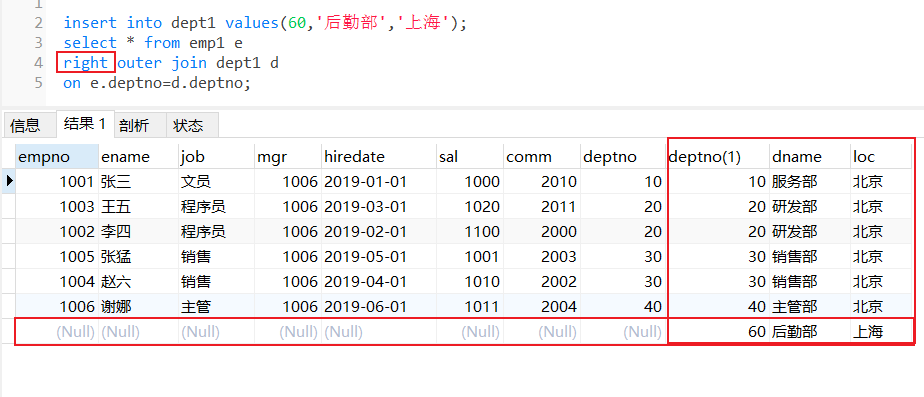Select the cell with empno 1001
The width and height of the screenshot is (924, 397).
pyautogui.click(x=56, y=181)
